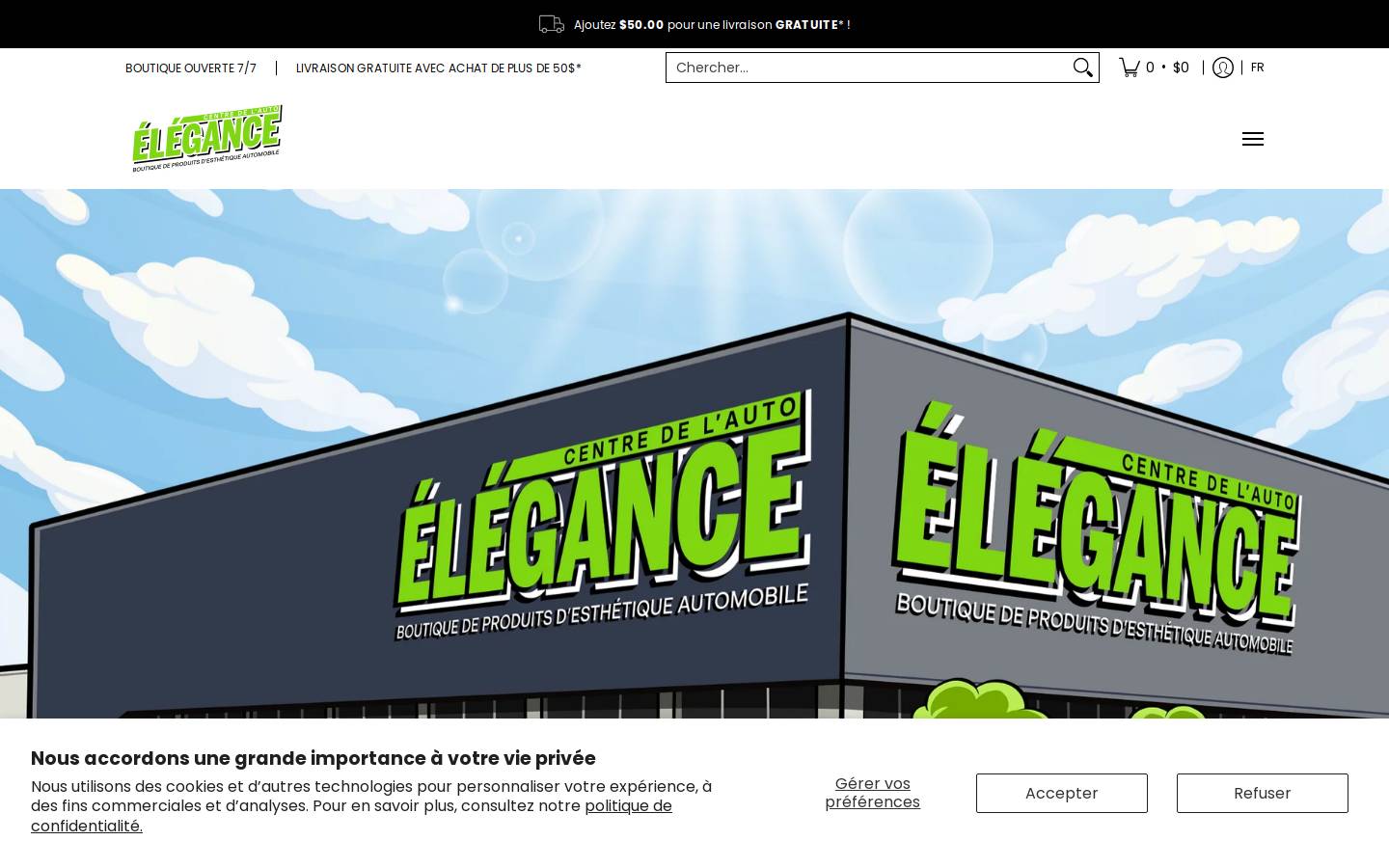Click the Élégance logo in header
1389x868 pixels.
206,138
